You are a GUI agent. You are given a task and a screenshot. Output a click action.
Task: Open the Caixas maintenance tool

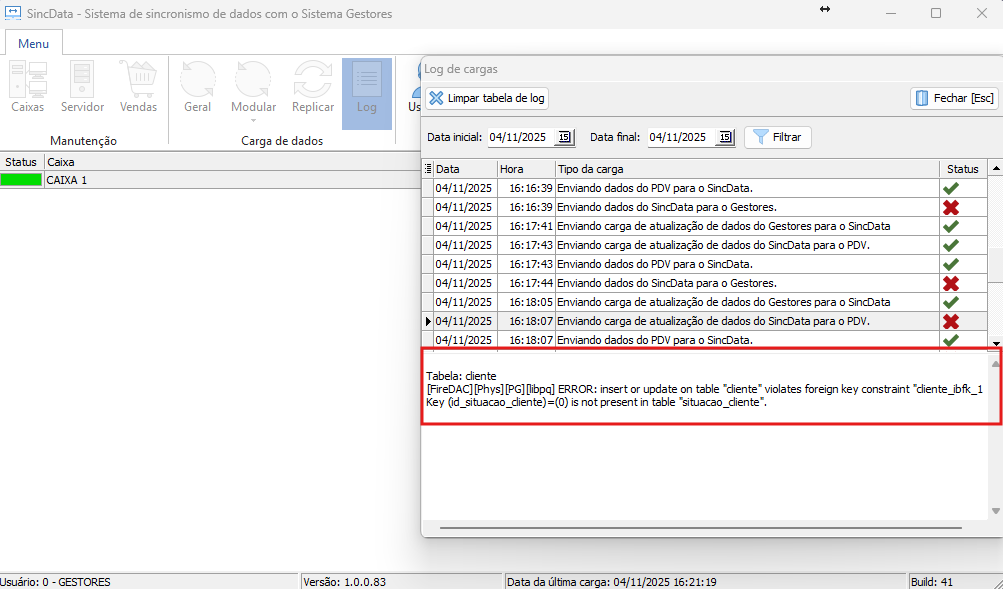(x=28, y=88)
